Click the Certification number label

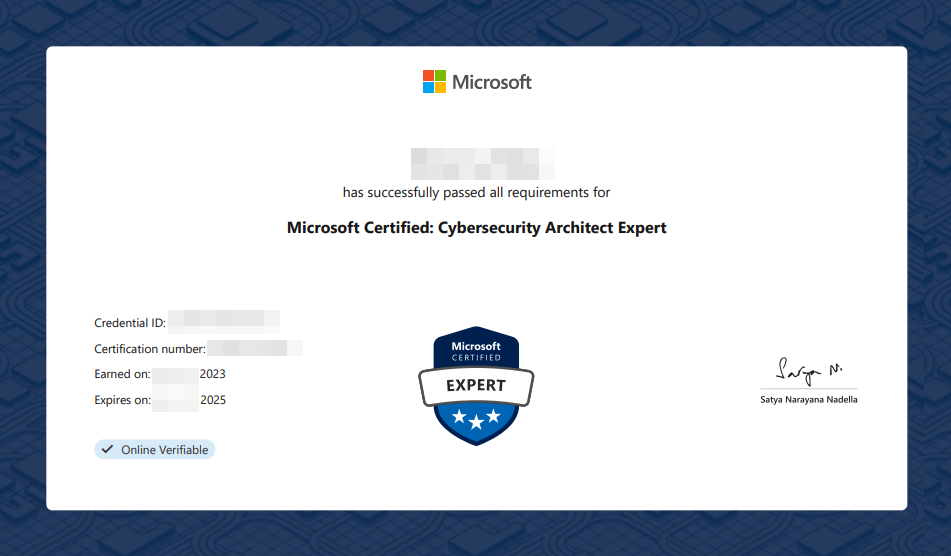[150, 349]
